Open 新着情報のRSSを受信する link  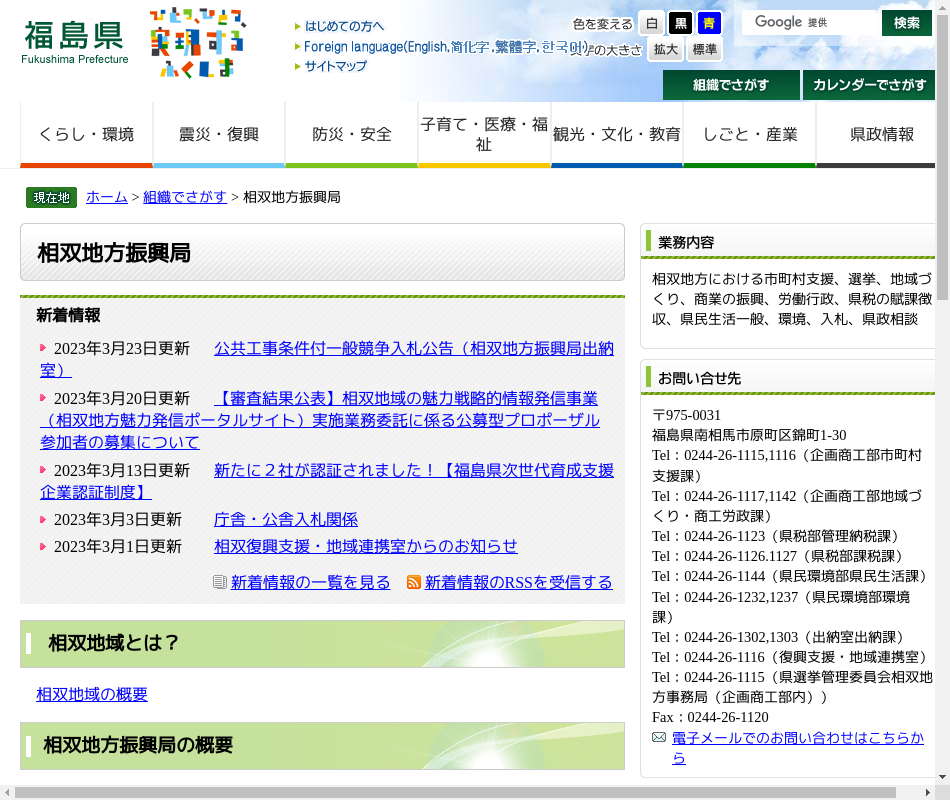click(x=519, y=582)
